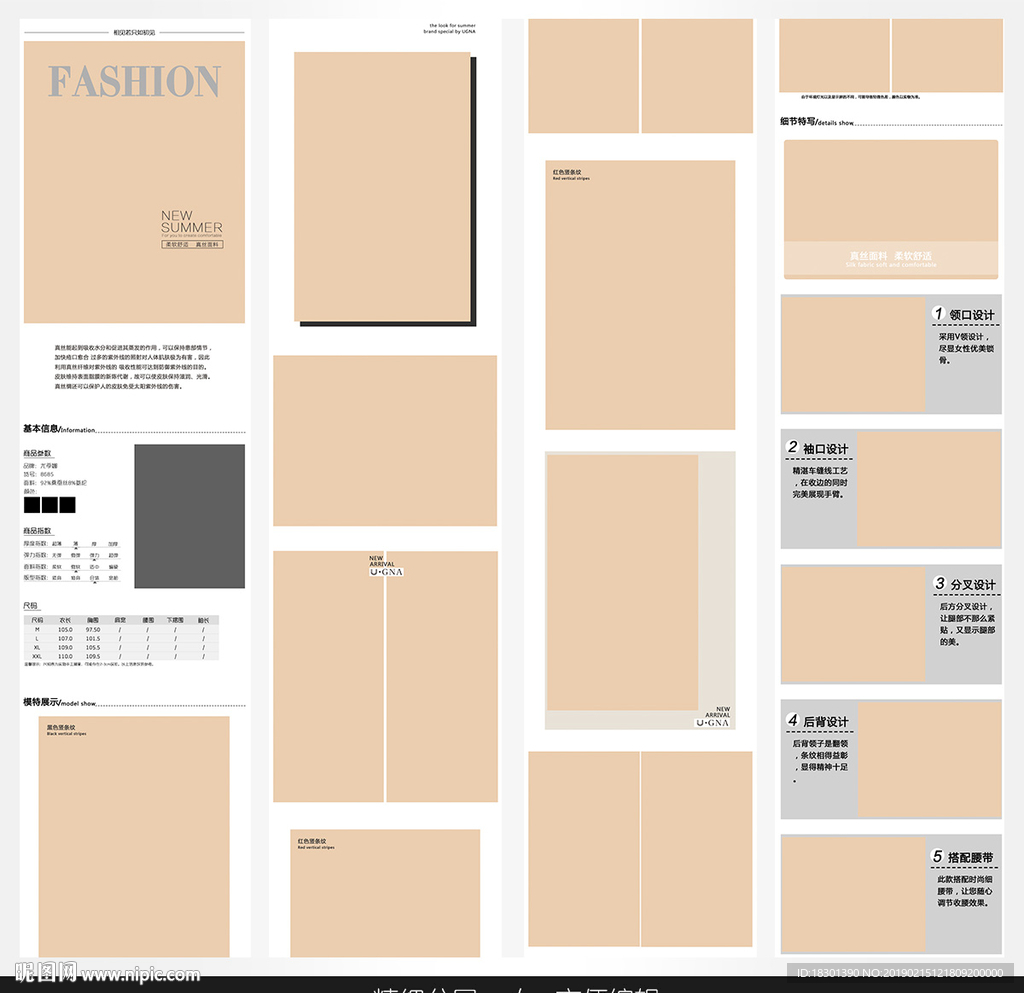Image resolution: width=1024 pixels, height=993 pixels.
Task: Click the number 4 back design badge
Action: tap(793, 720)
